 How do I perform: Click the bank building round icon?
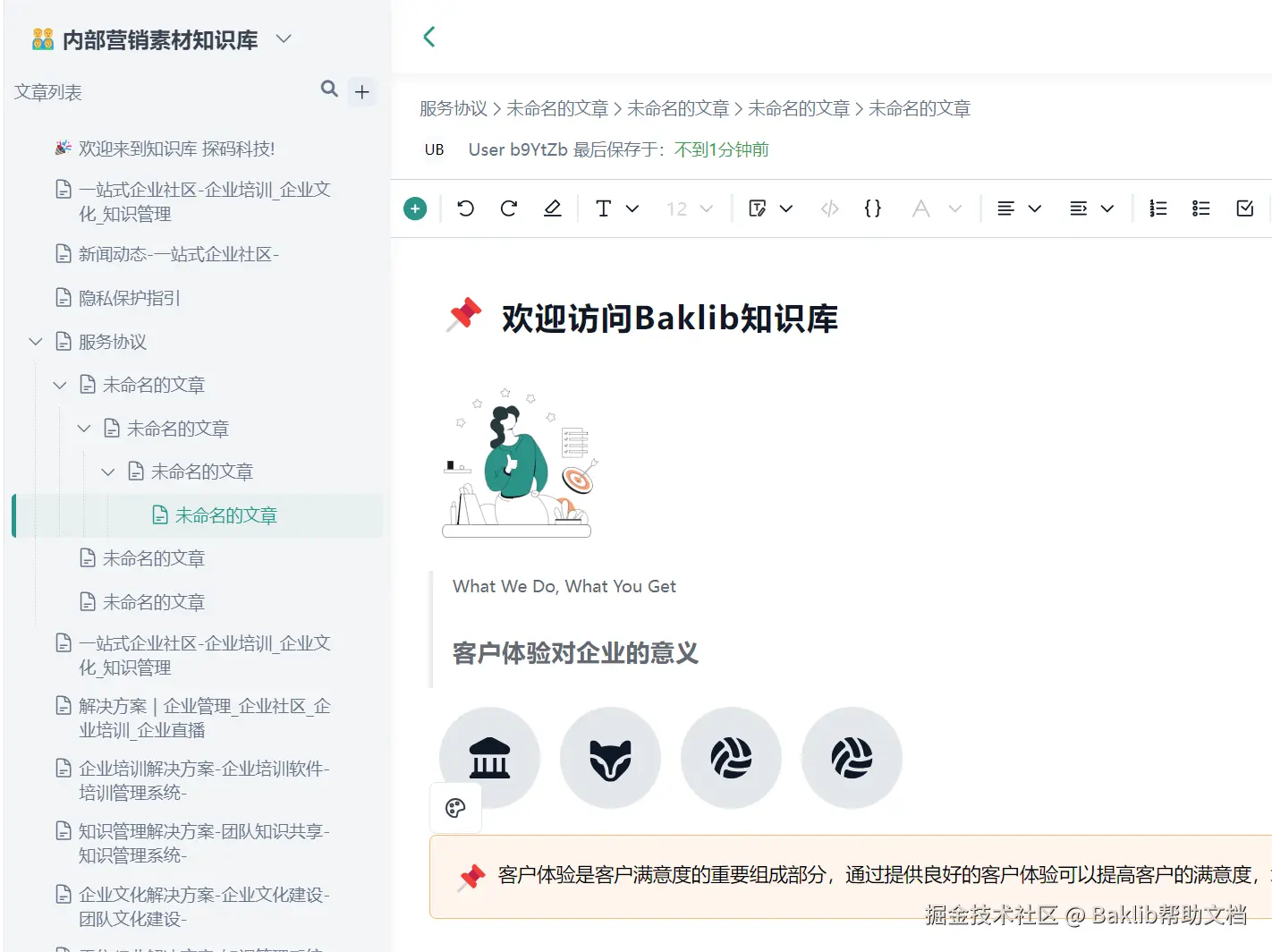489,758
